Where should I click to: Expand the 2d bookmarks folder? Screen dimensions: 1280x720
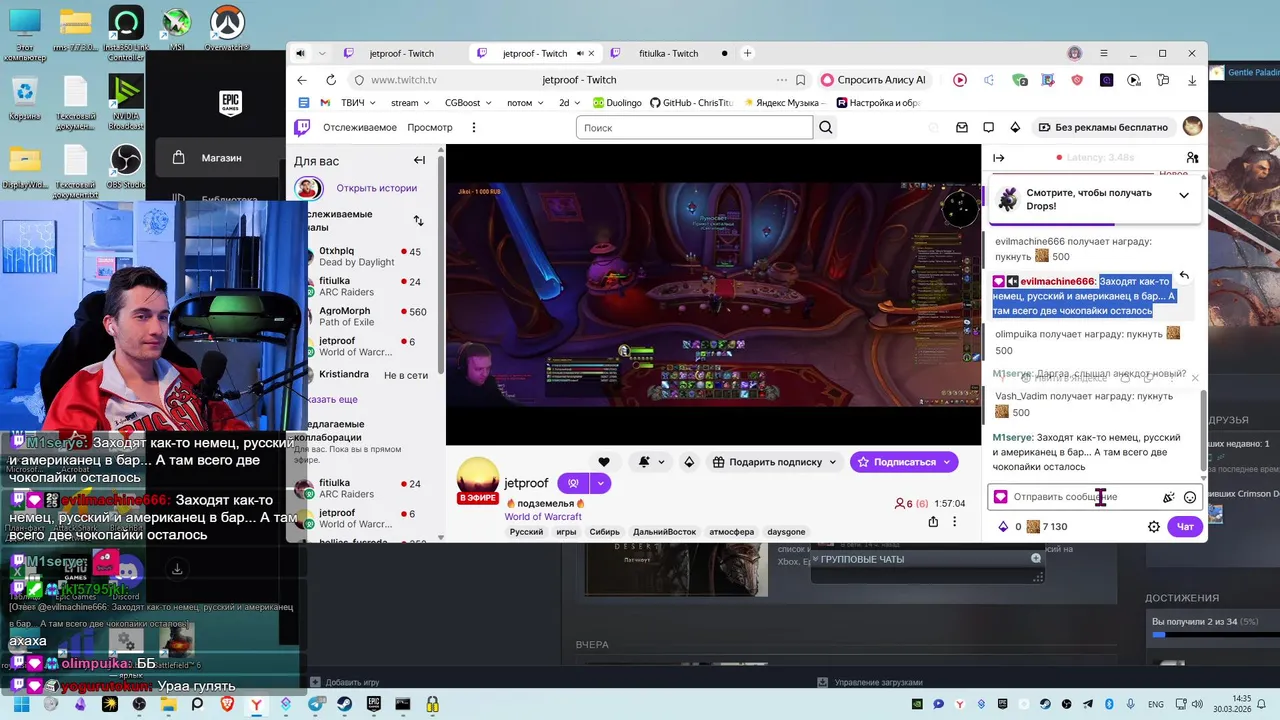(x=570, y=102)
